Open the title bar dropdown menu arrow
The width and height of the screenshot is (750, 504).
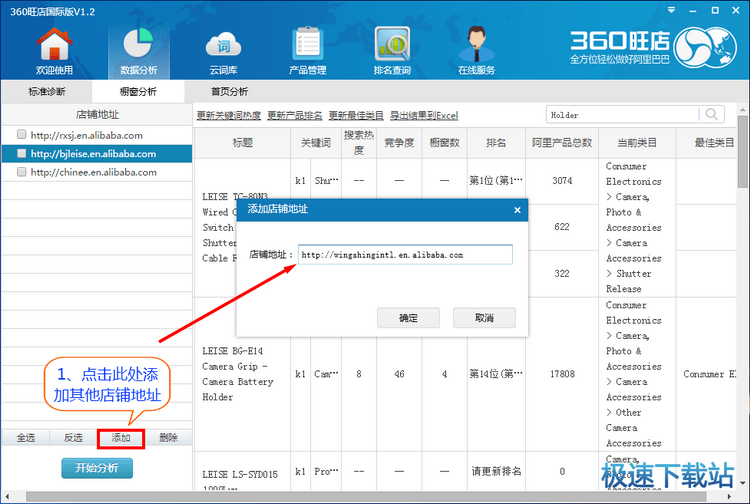click(672, 10)
